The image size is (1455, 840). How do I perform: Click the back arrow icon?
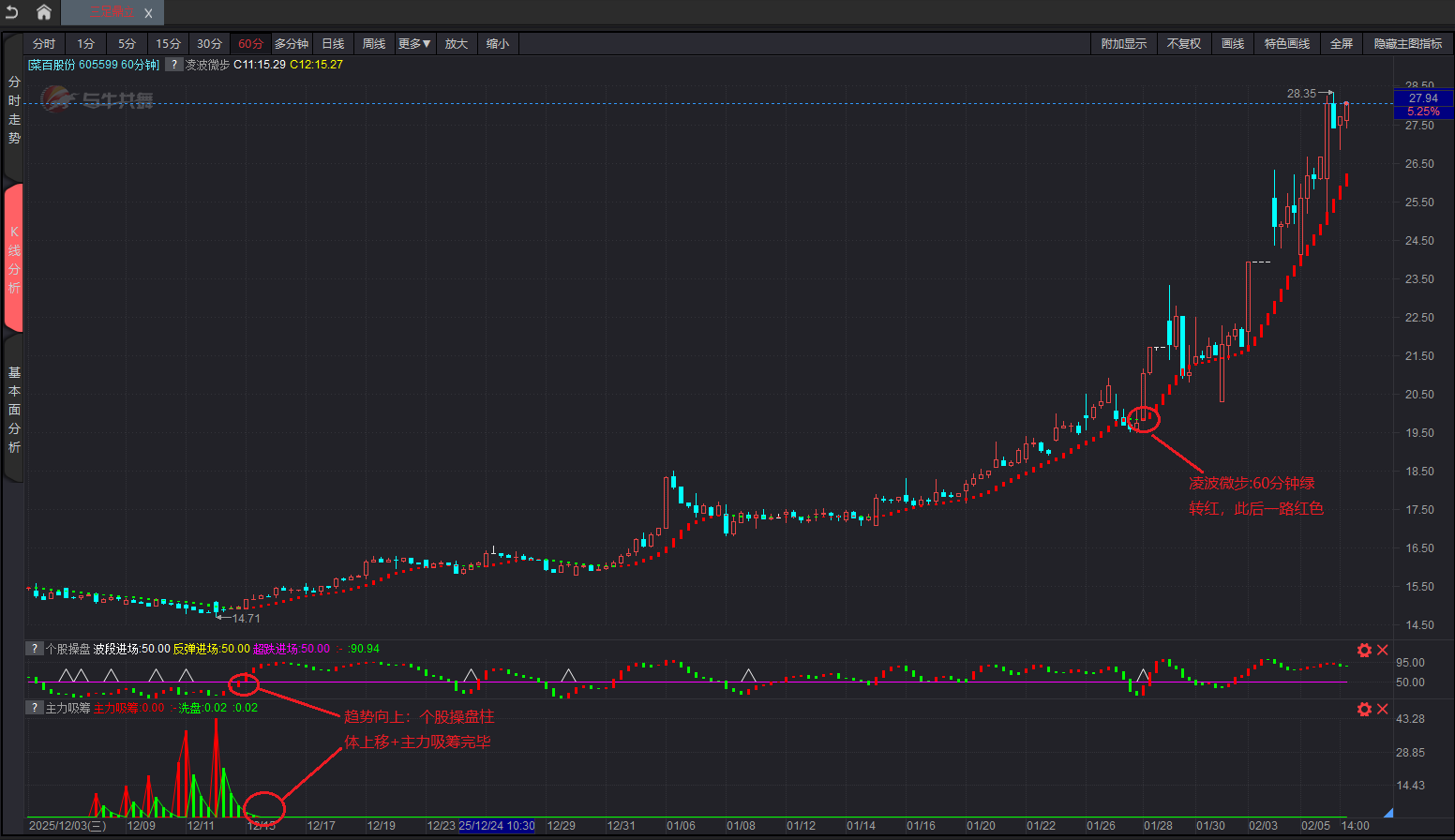[x=12, y=12]
